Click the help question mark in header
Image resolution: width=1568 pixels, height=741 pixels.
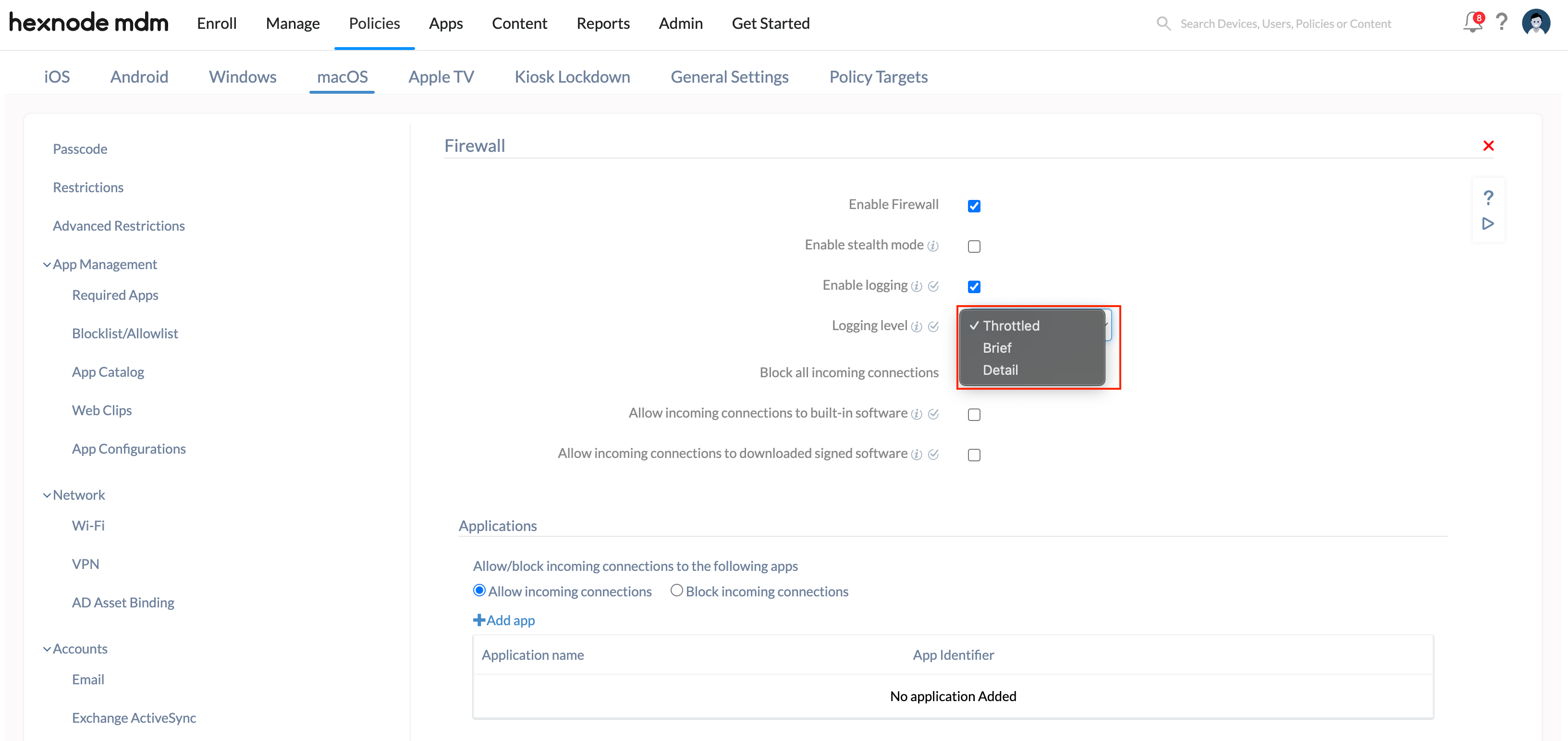1502,23
